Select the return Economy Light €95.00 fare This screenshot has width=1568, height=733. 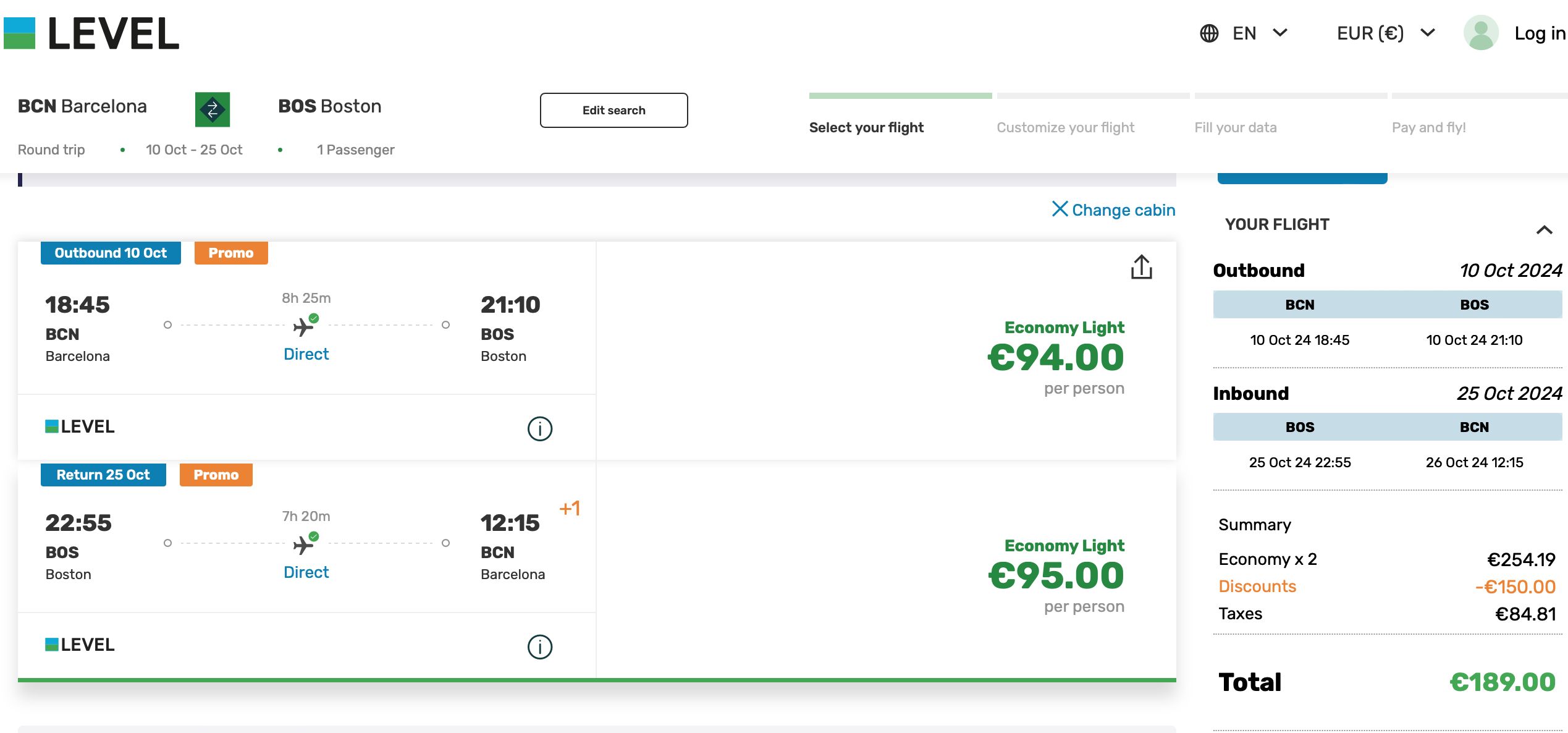click(x=1056, y=575)
